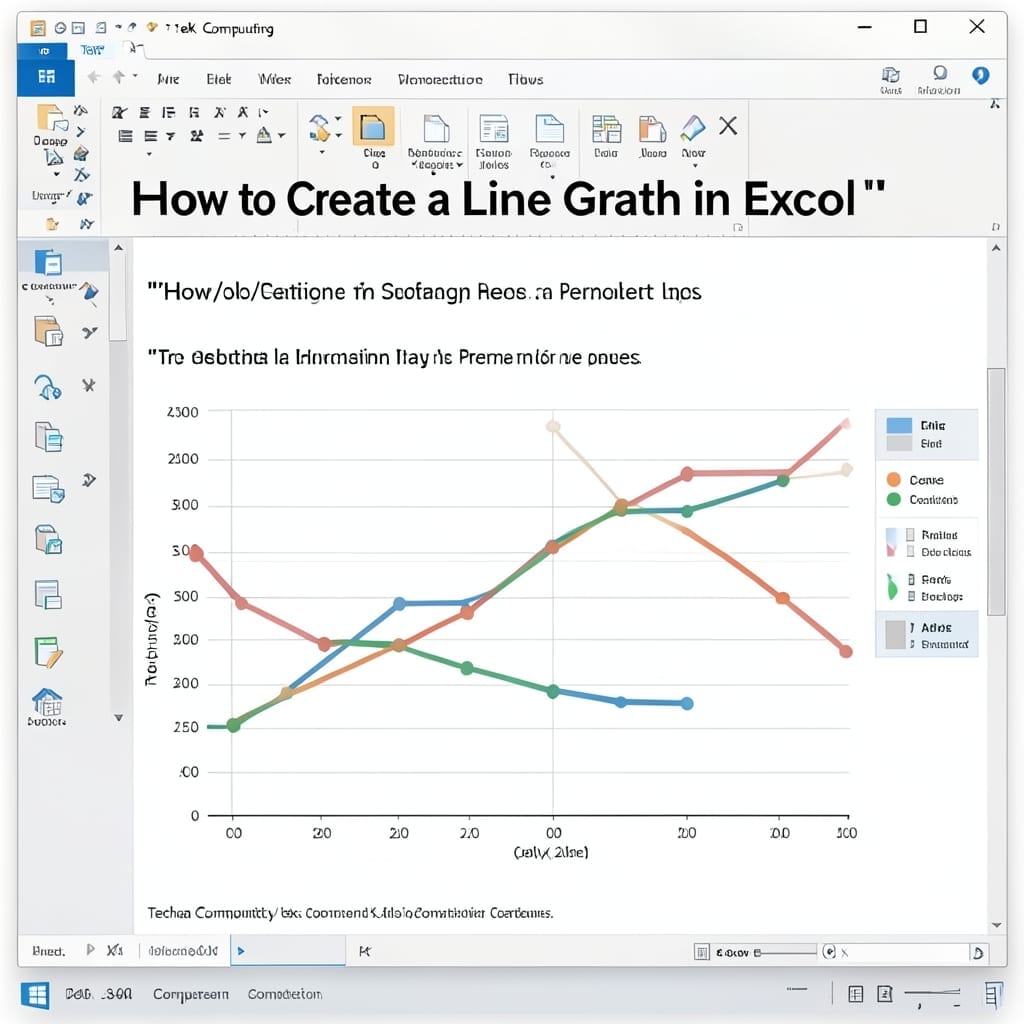Screen dimensions: 1024x1024
Task: Click the blue curved-arrow sidebar icon
Action: coord(48,387)
